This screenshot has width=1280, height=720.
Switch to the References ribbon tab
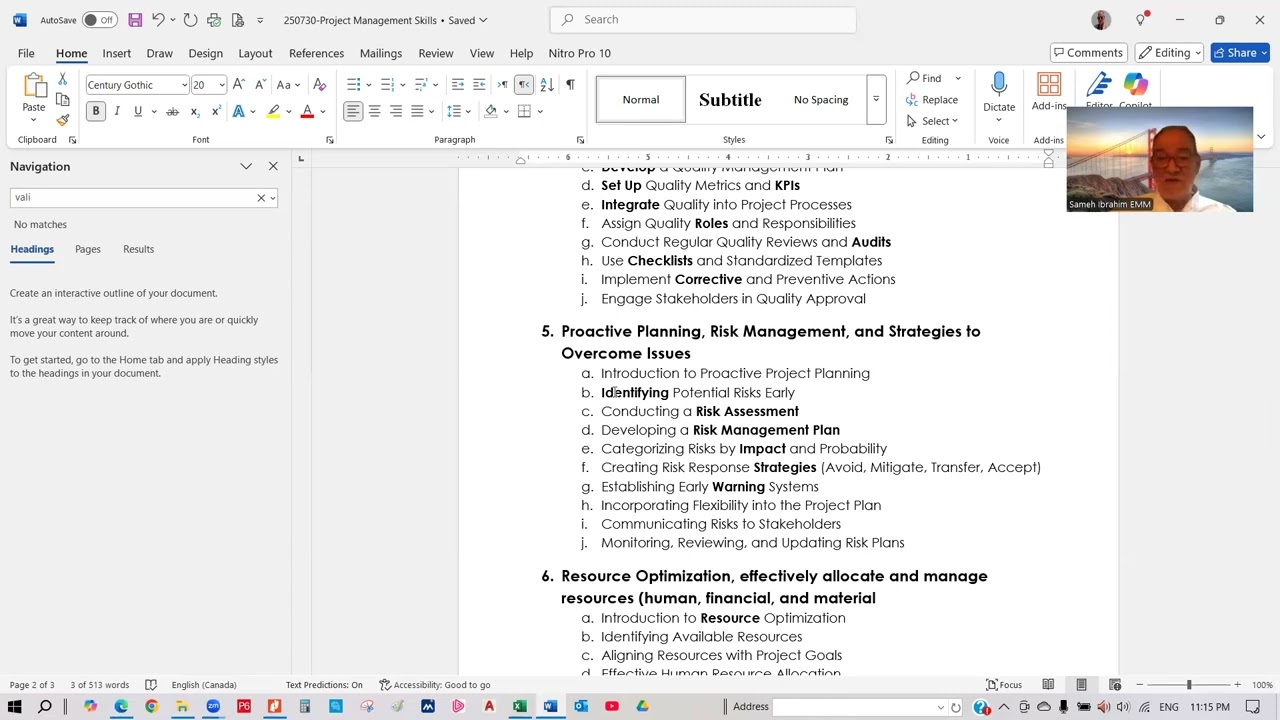click(x=316, y=53)
